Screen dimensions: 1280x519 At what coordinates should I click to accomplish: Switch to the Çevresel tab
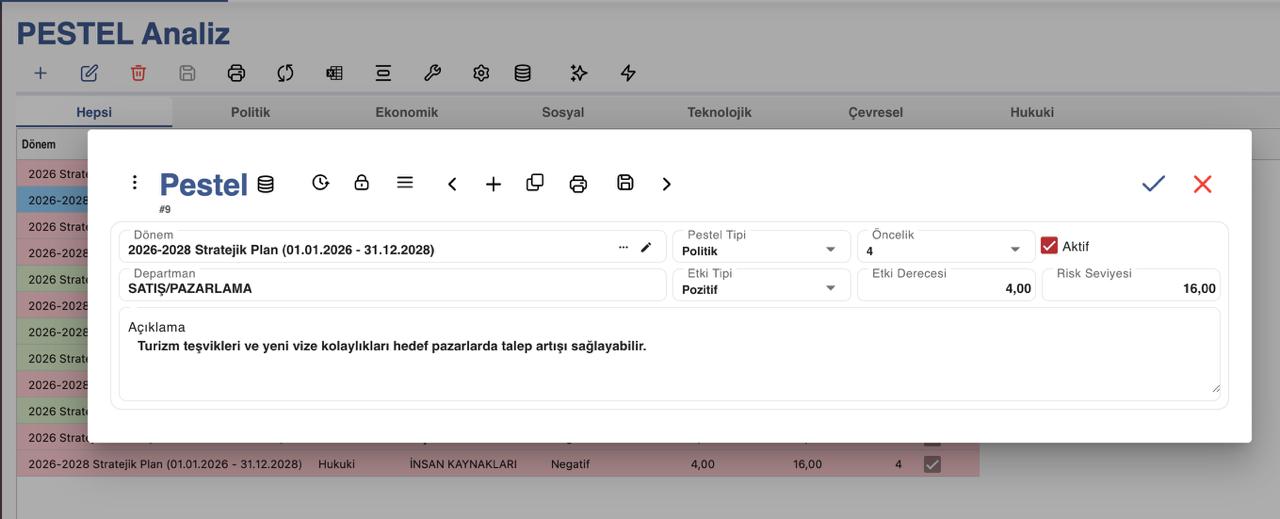click(x=875, y=112)
